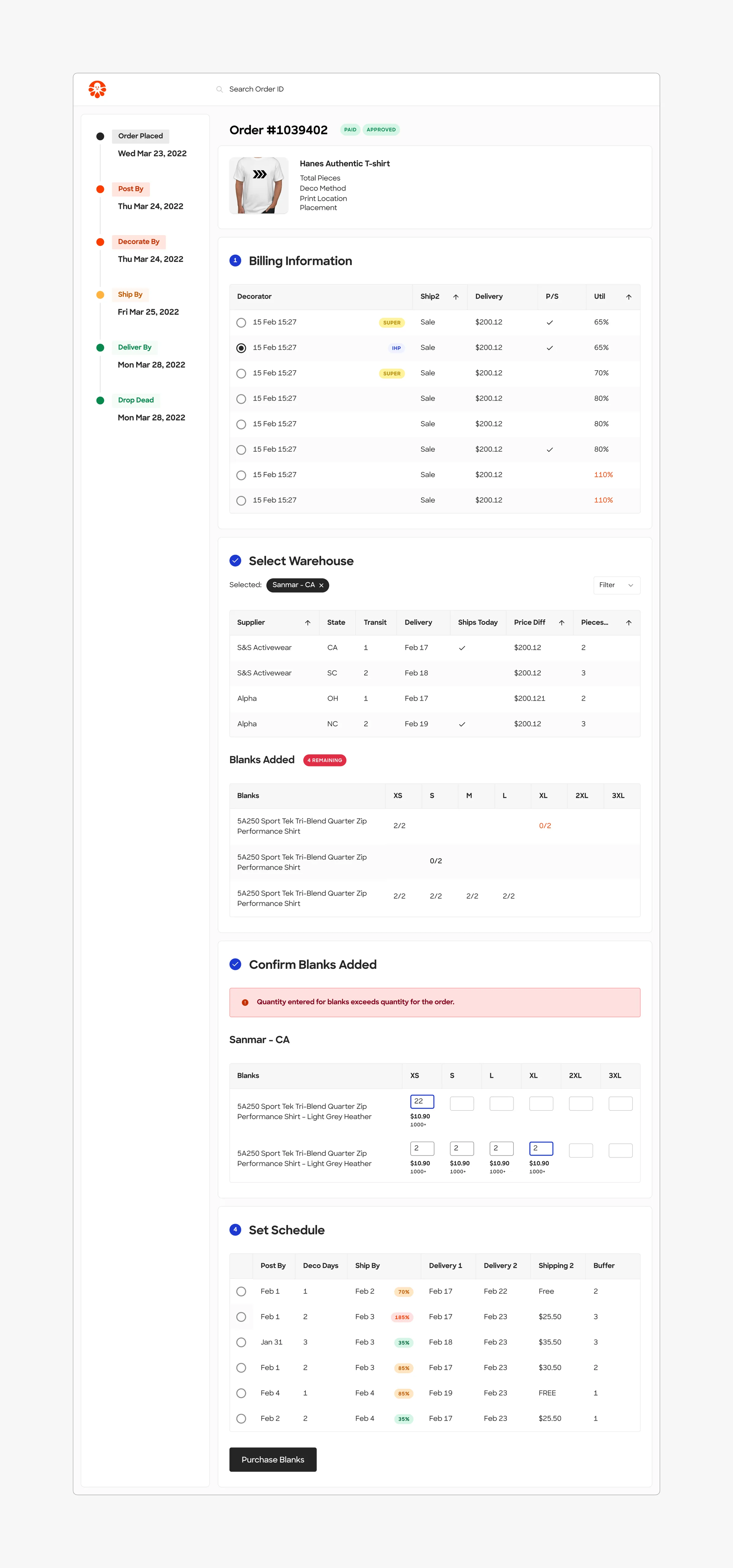This screenshot has height=1568, width=733.
Task: Click the 4 REMAINING badge
Action: 324,760
